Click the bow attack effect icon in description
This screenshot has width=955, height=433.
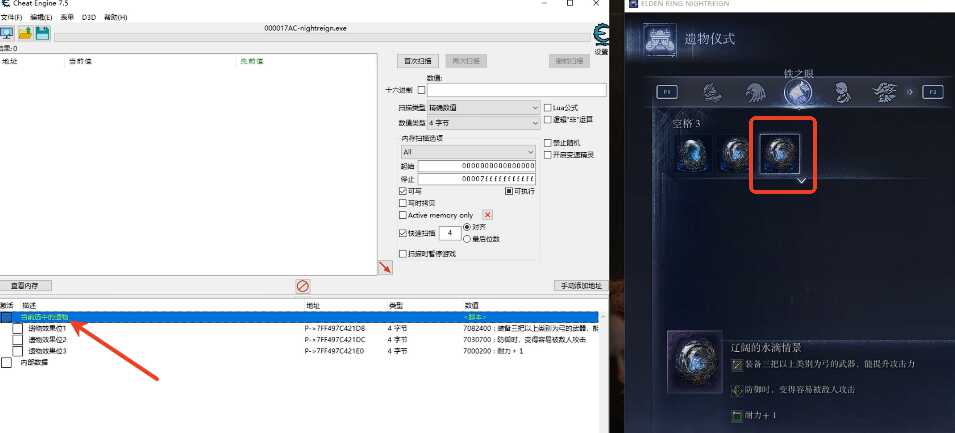click(x=737, y=364)
